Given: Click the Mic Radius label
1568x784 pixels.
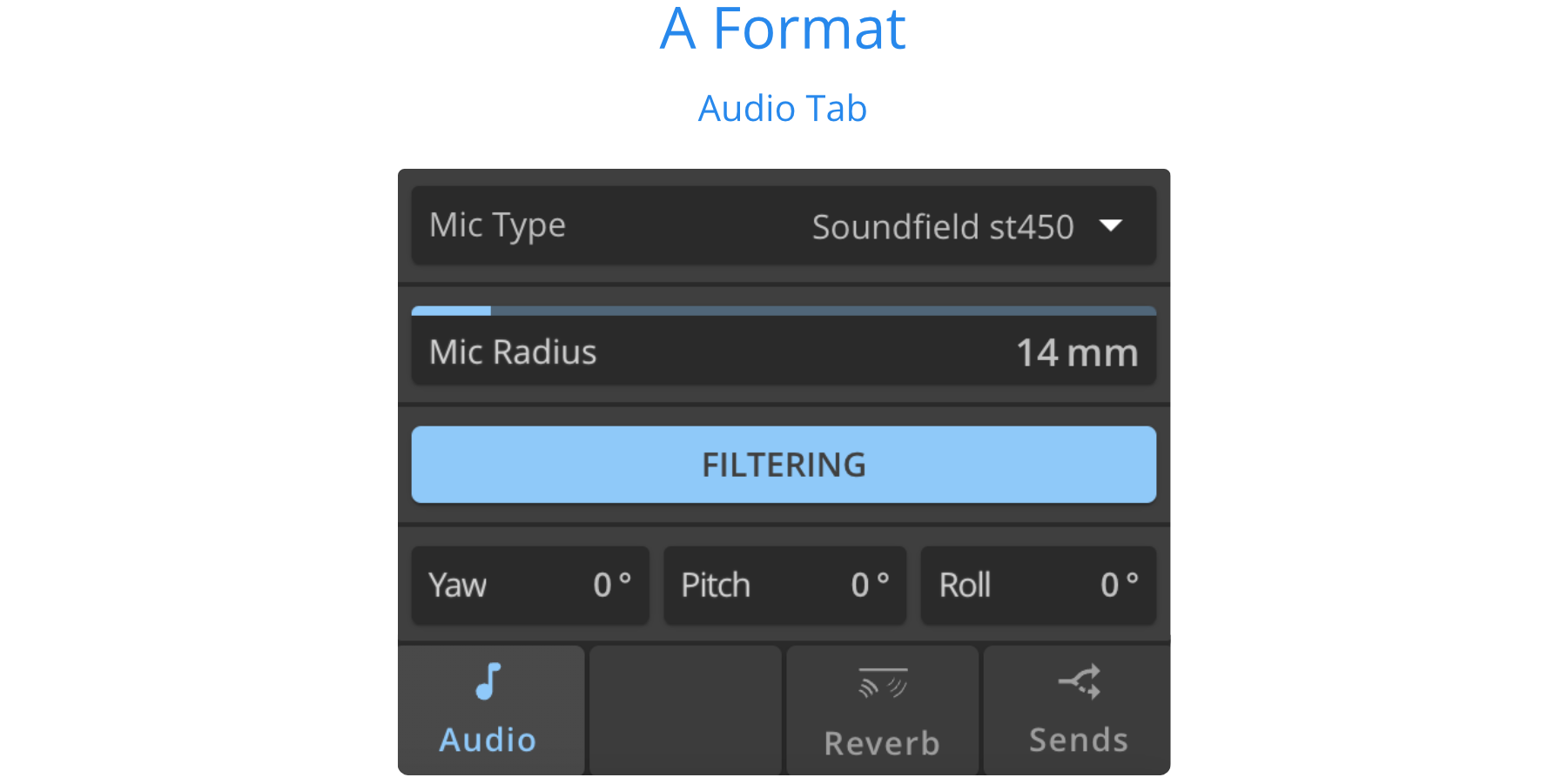Looking at the screenshot, I should click(x=513, y=352).
